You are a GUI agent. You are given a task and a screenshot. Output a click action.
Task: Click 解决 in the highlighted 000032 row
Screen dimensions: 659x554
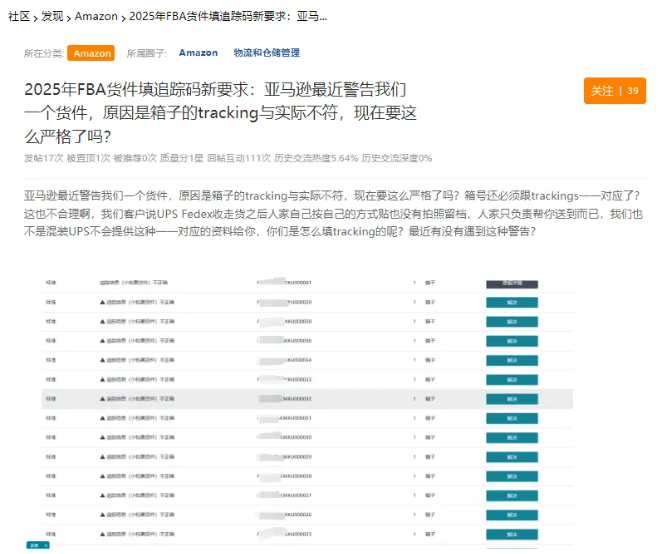pyautogui.click(x=512, y=399)
